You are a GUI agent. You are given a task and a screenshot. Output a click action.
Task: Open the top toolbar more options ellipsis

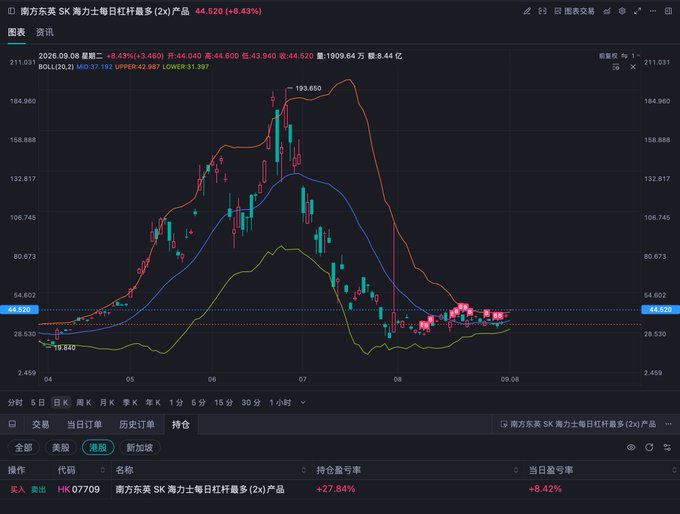[653, 11]
